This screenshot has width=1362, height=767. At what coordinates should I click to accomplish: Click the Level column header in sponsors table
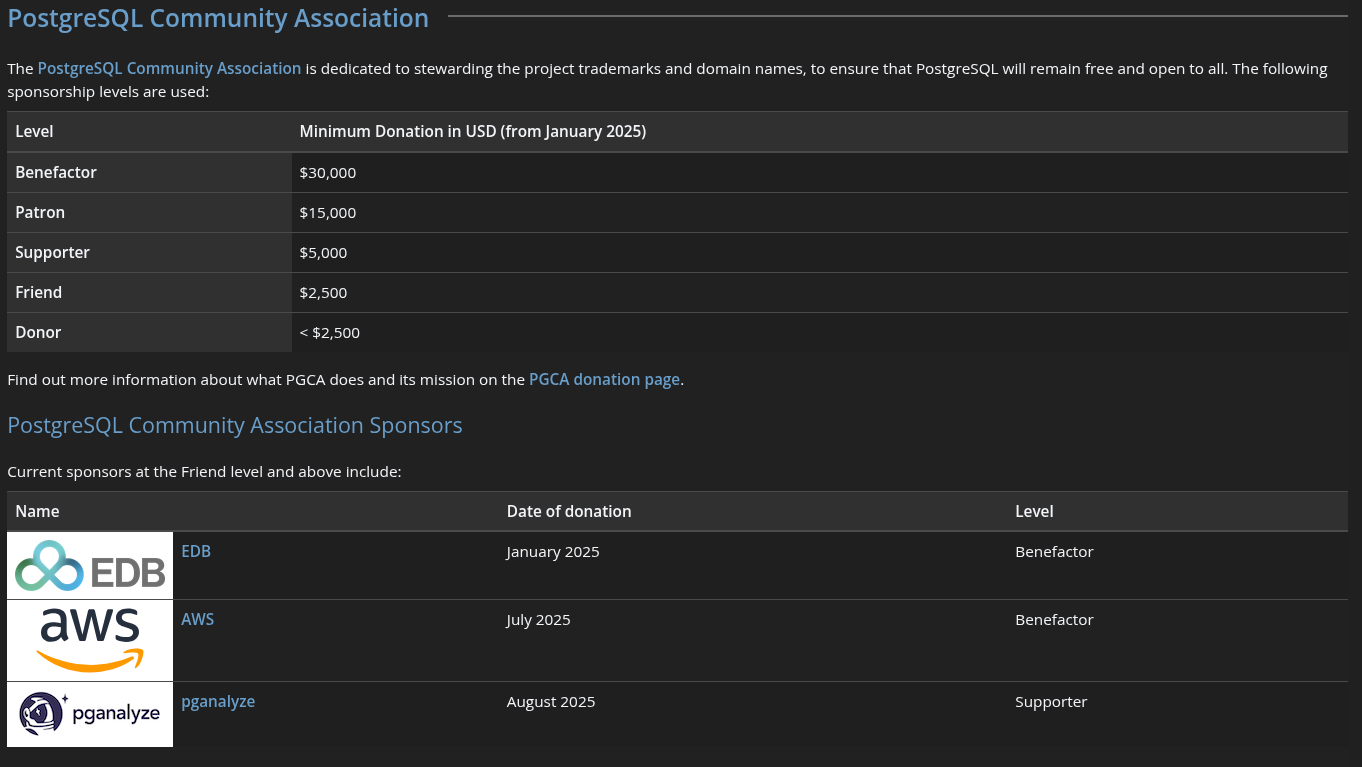[1177, 511]
